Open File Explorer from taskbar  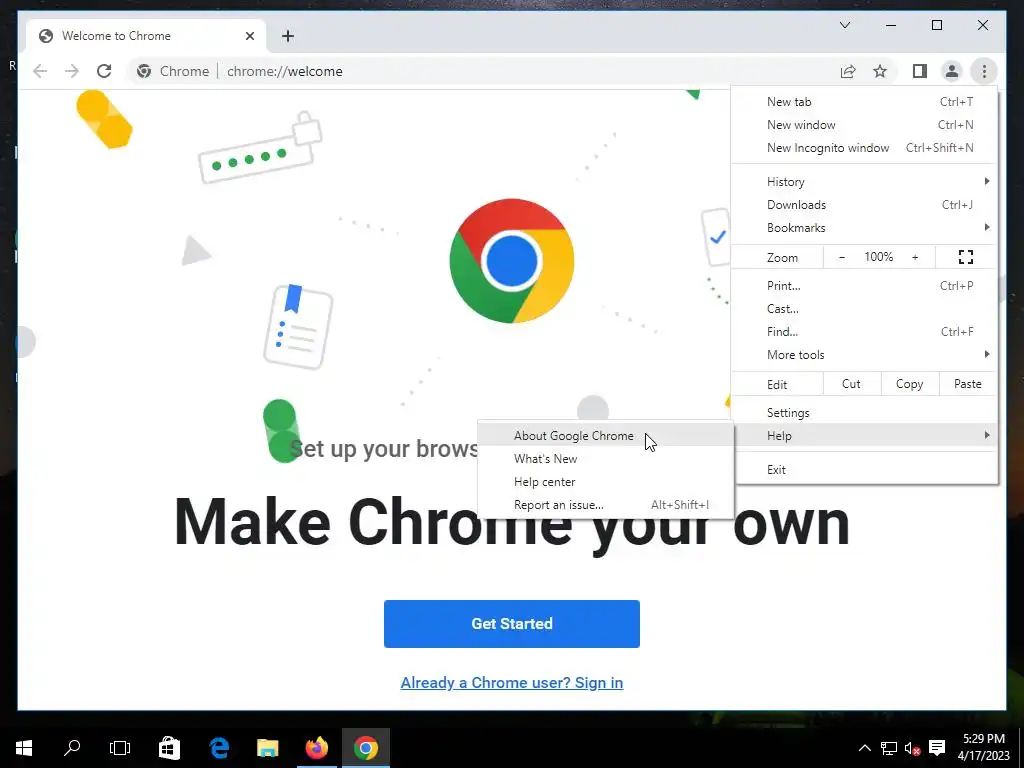click(x=268, y=748)
